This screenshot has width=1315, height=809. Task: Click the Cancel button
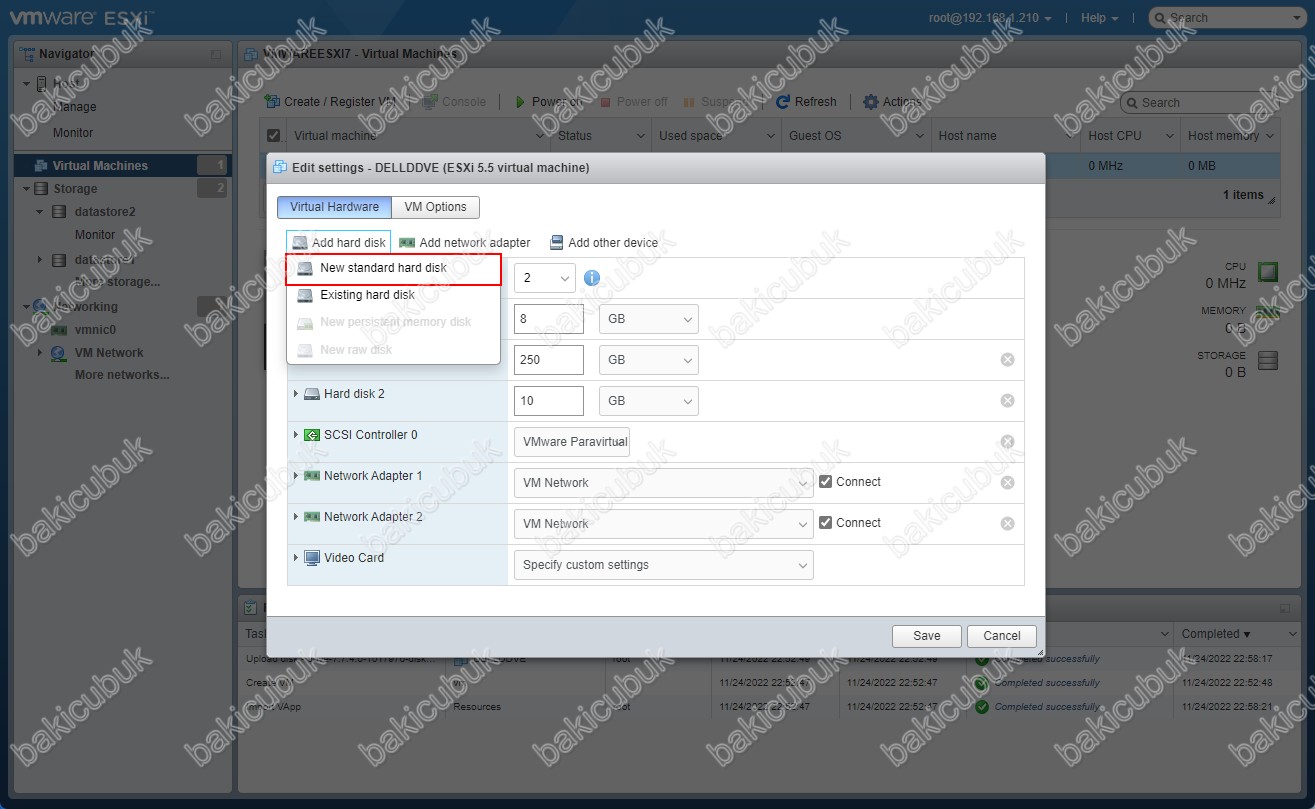(1002, 636)
